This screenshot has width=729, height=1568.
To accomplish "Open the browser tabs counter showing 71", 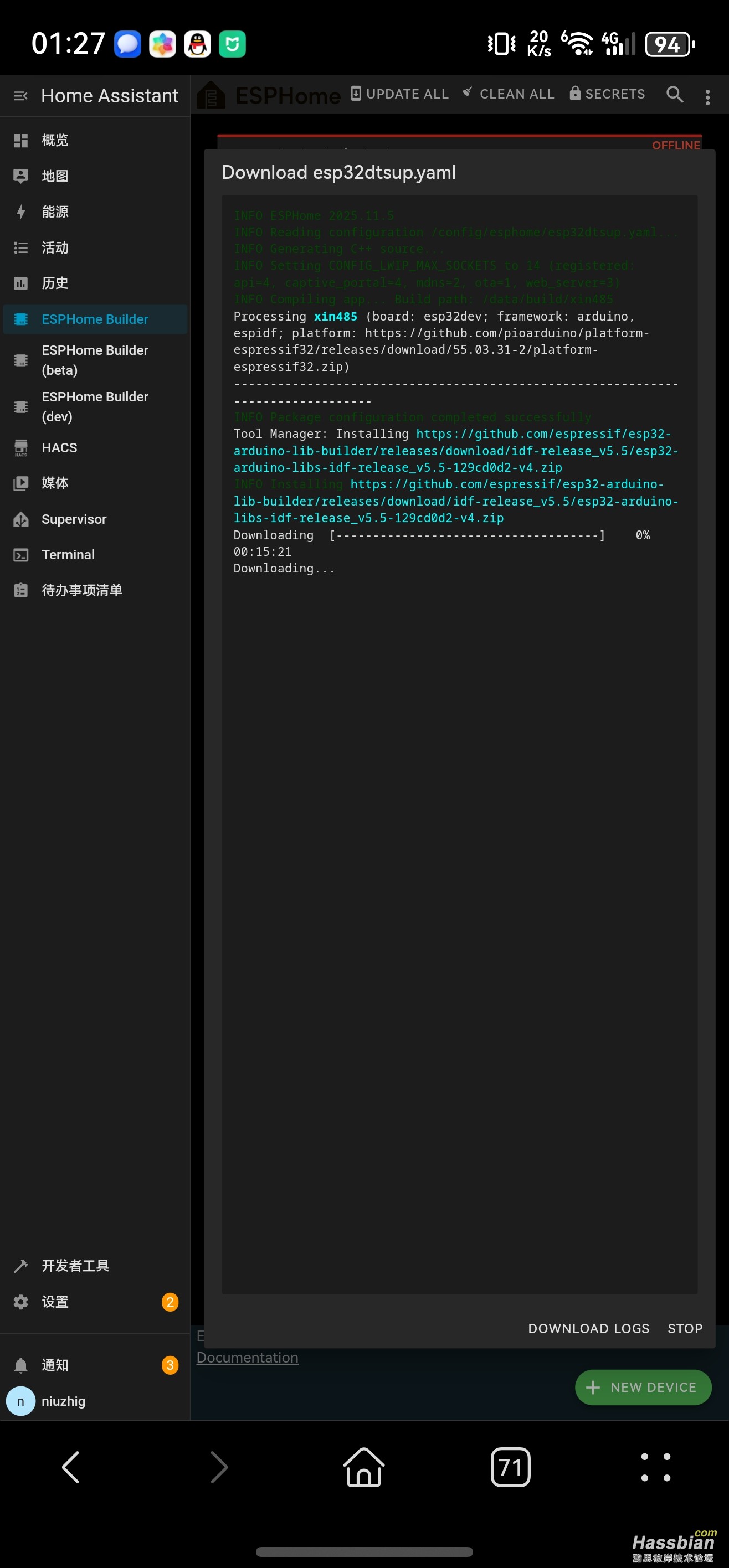I will tap(510, 1467).
